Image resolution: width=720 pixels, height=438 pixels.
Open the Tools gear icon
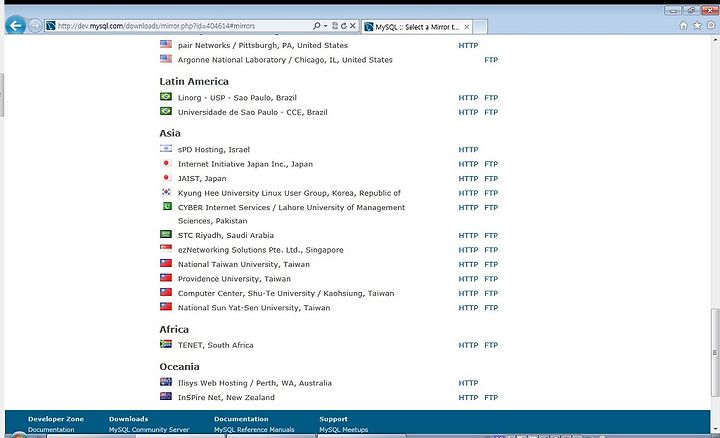[x=711, y=26]
